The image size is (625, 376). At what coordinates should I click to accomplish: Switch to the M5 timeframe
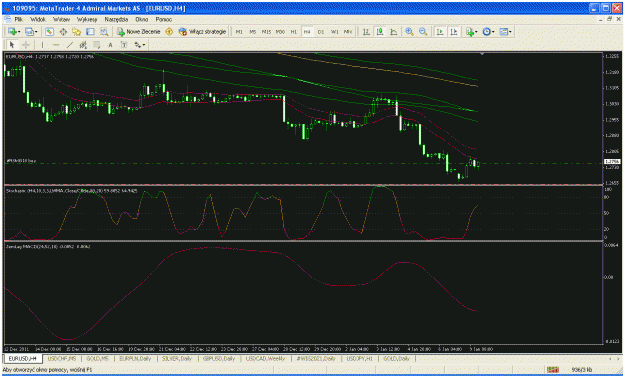click(x=252, y=31)
